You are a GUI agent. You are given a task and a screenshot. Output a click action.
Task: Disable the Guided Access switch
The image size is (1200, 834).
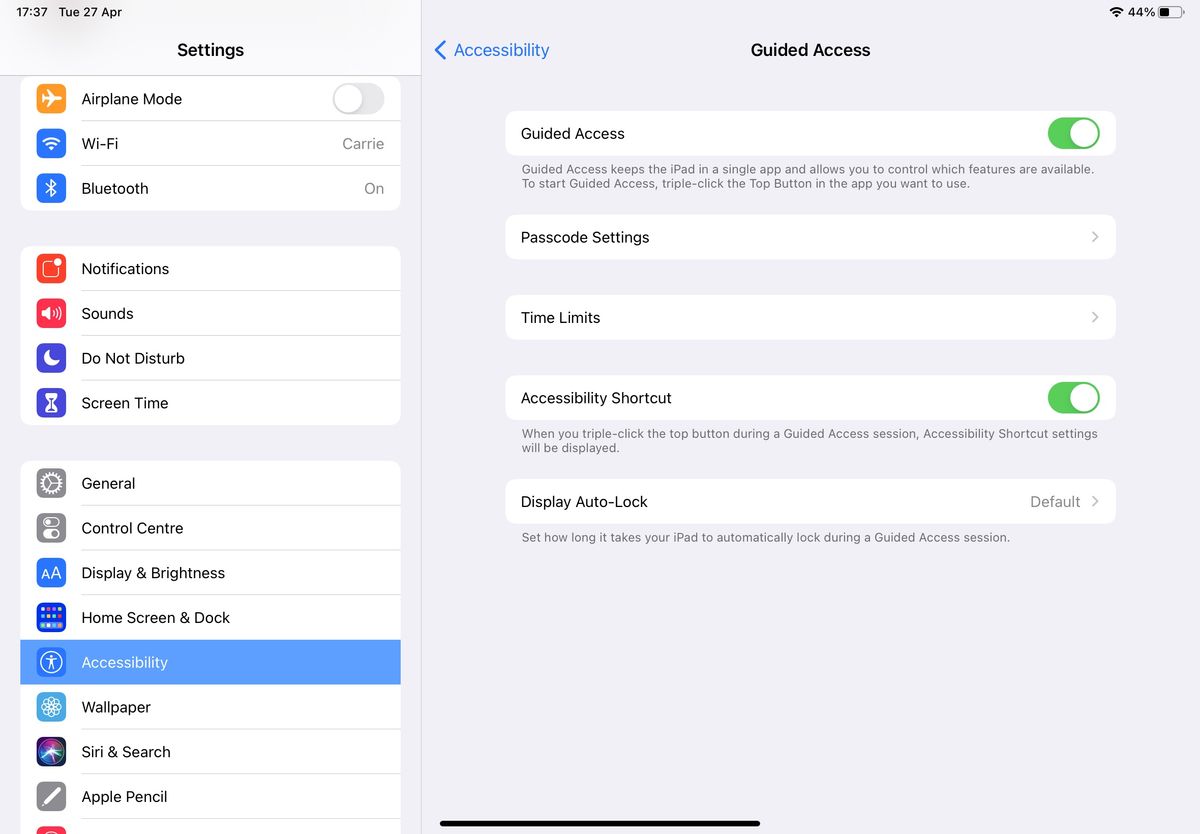[x=1073, y=133]
